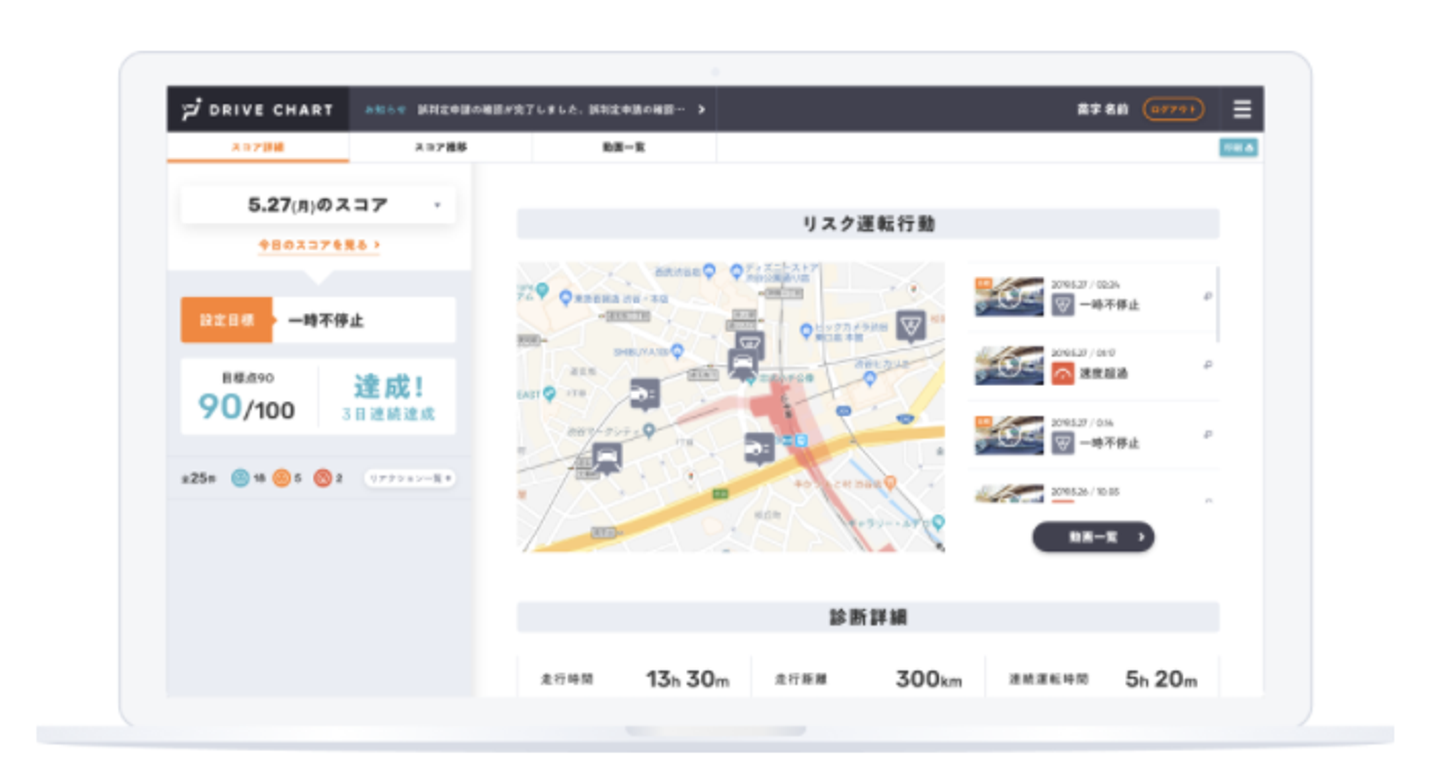Select the car-side map marker beside the station icon
Screen dimensions: 1440x784
coord(760,449)
